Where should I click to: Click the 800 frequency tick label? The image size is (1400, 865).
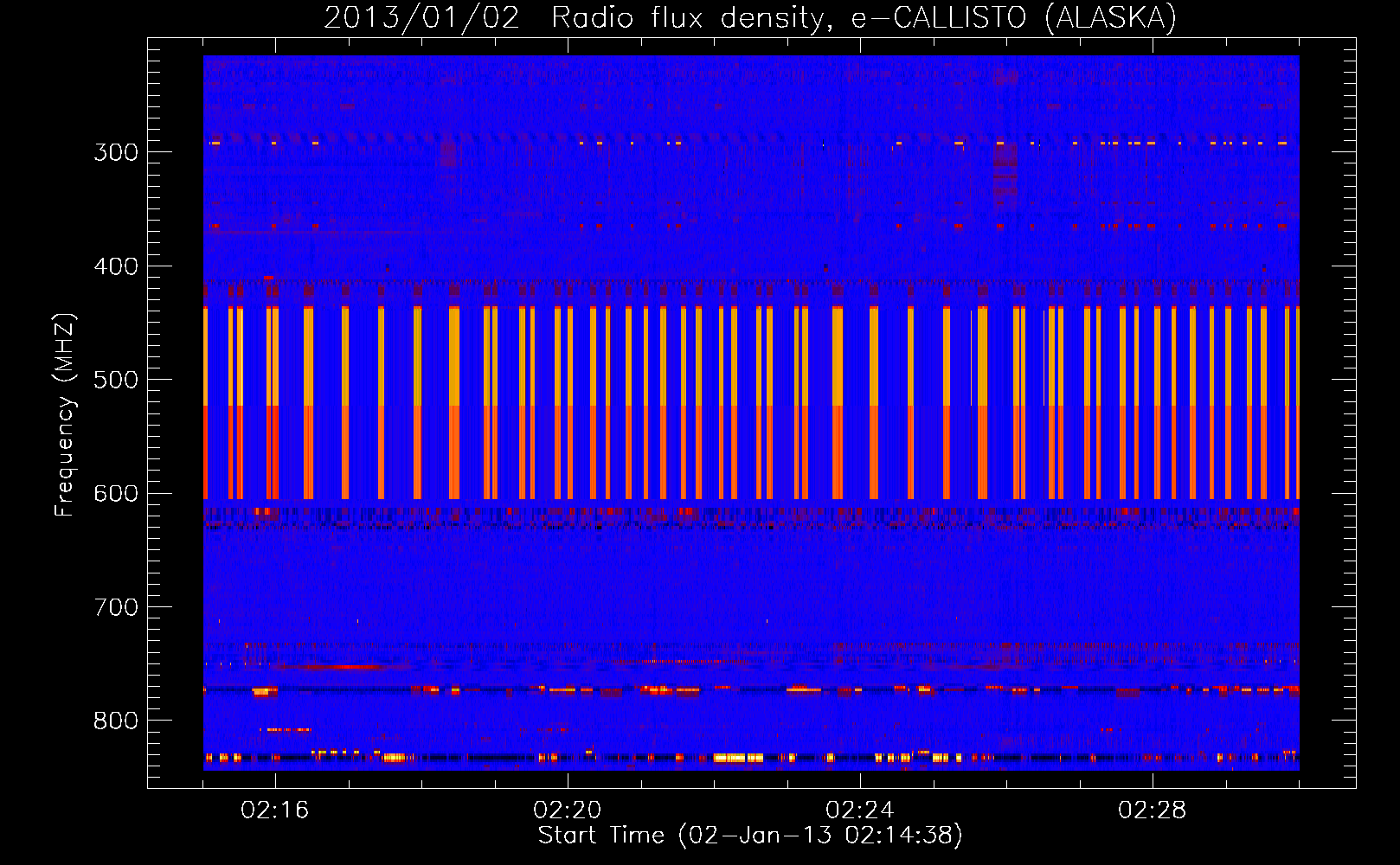click(x=116, y=721)
